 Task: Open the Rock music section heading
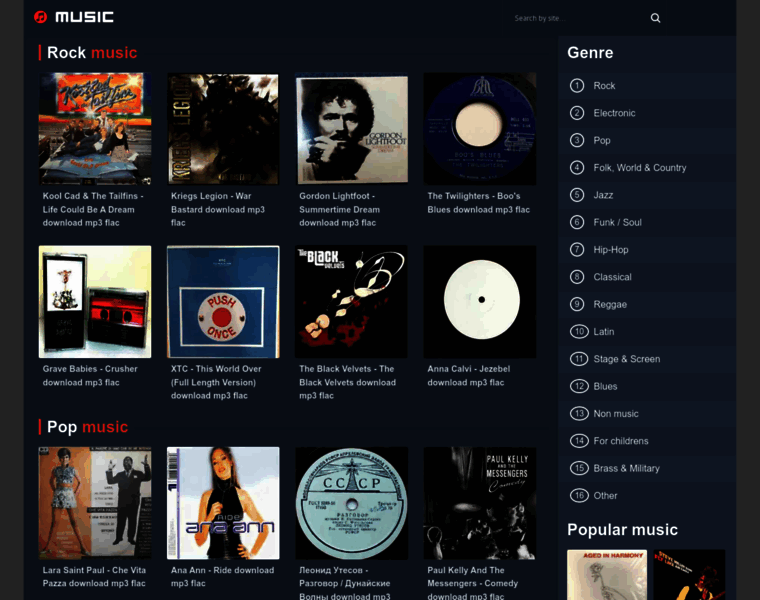coord(92,53)
